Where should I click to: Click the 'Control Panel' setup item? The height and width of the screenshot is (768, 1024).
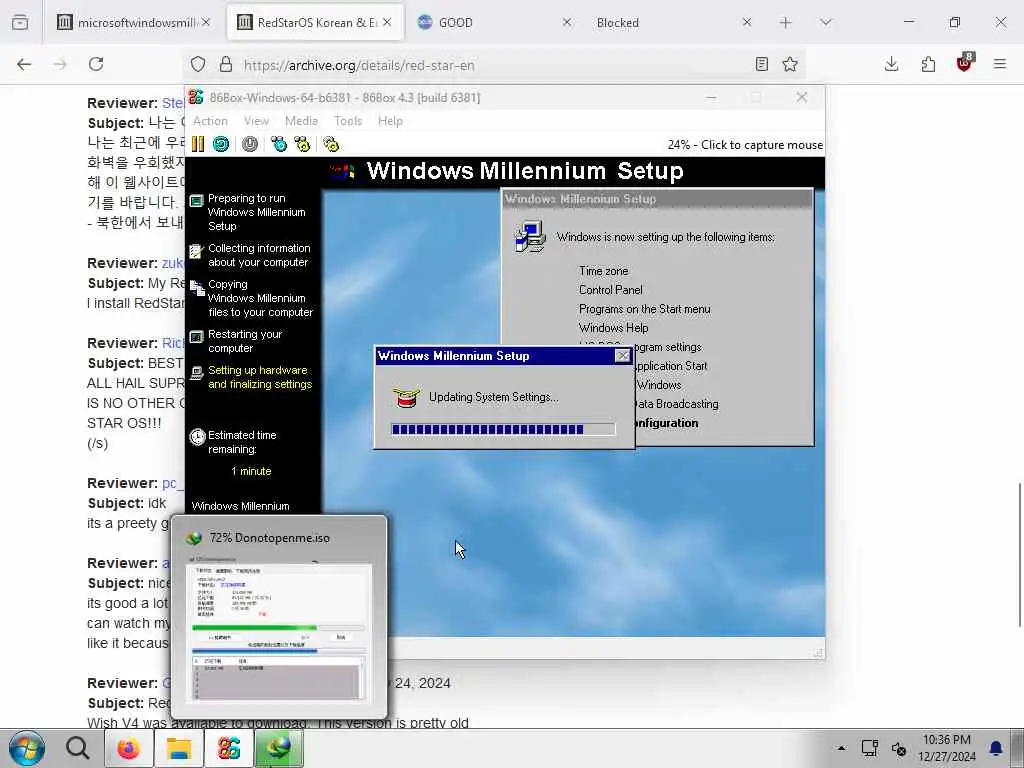coord(611,290)
